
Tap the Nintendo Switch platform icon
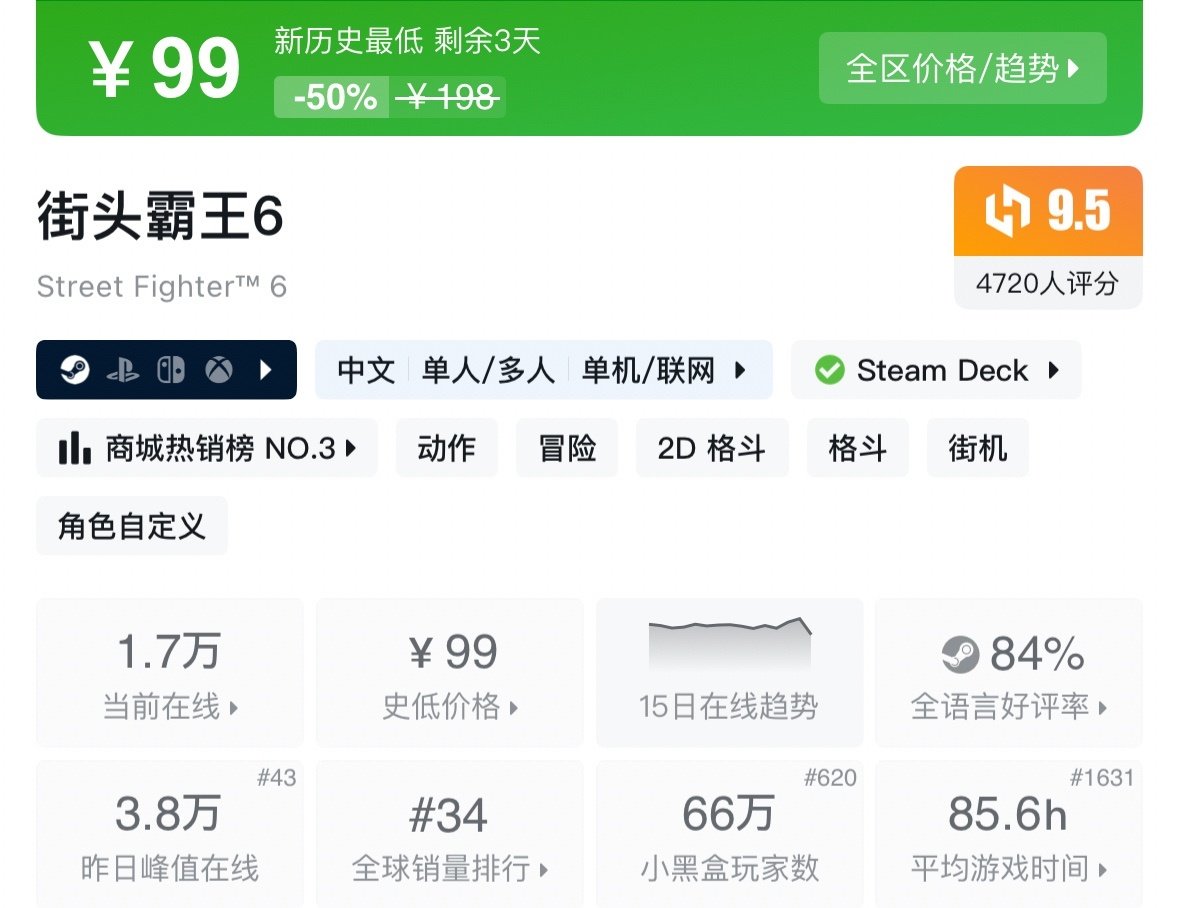(x=171, y=370)
